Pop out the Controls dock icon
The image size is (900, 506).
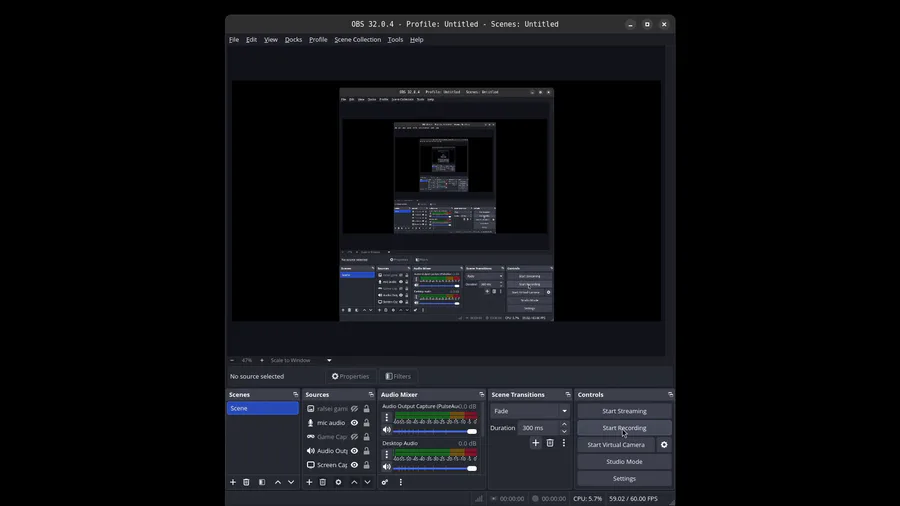670,395
